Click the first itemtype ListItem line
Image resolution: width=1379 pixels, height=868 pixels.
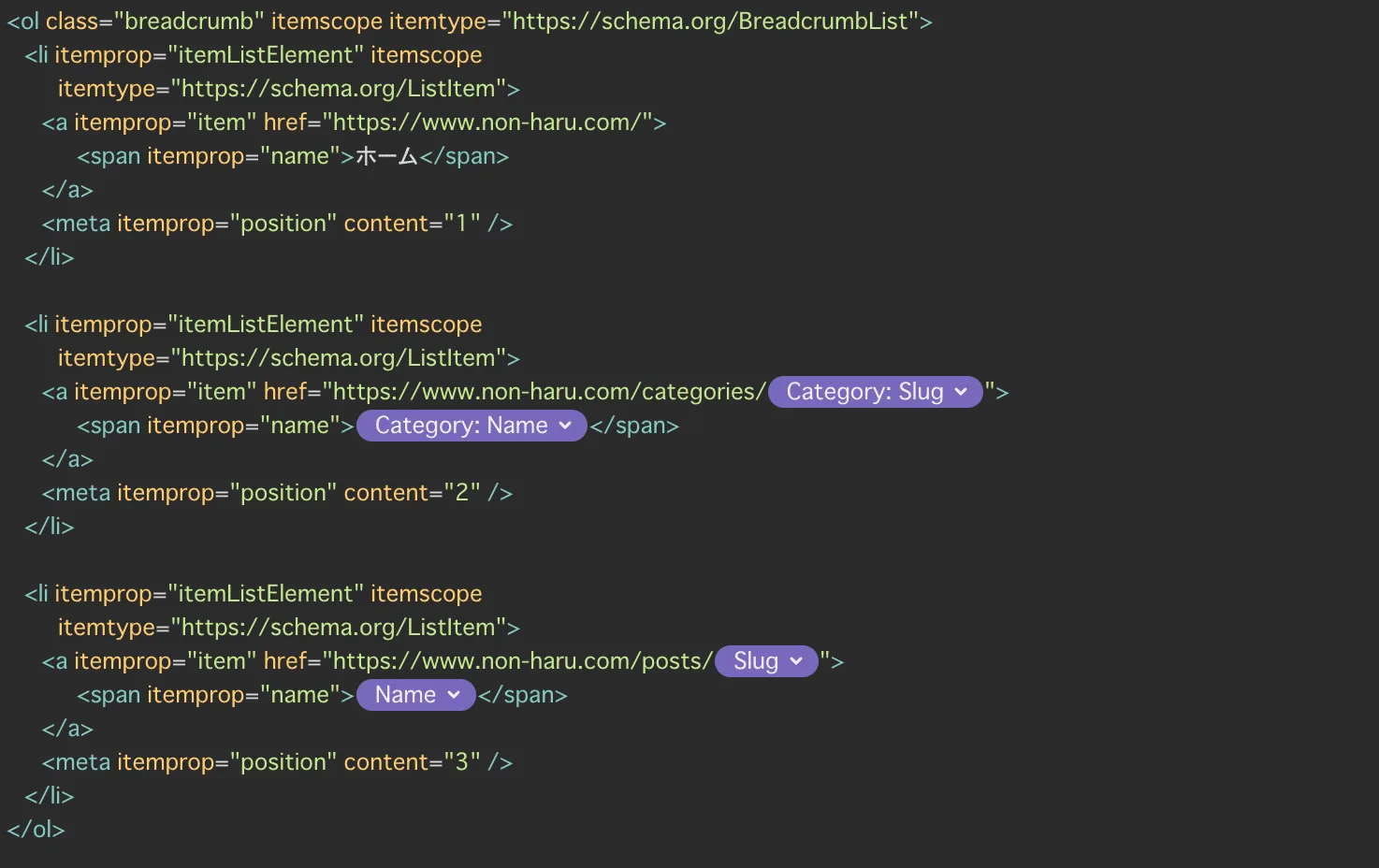[x=288, y=89]
